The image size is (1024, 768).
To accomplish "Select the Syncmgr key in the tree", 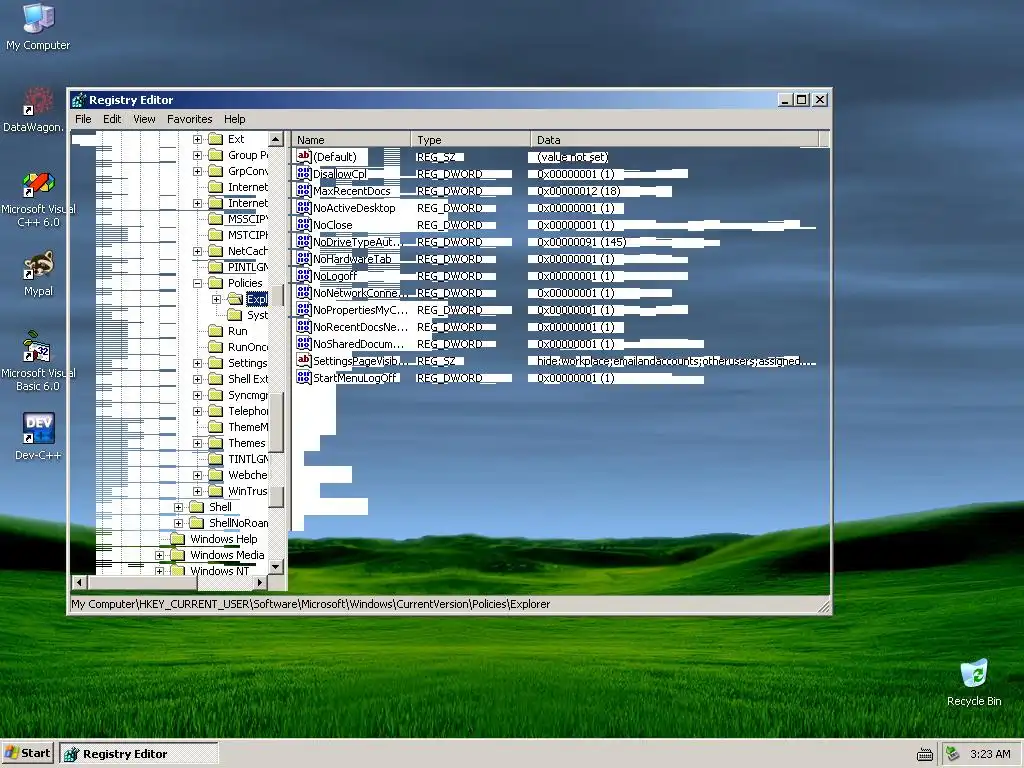I will click(x=248, y=395).
